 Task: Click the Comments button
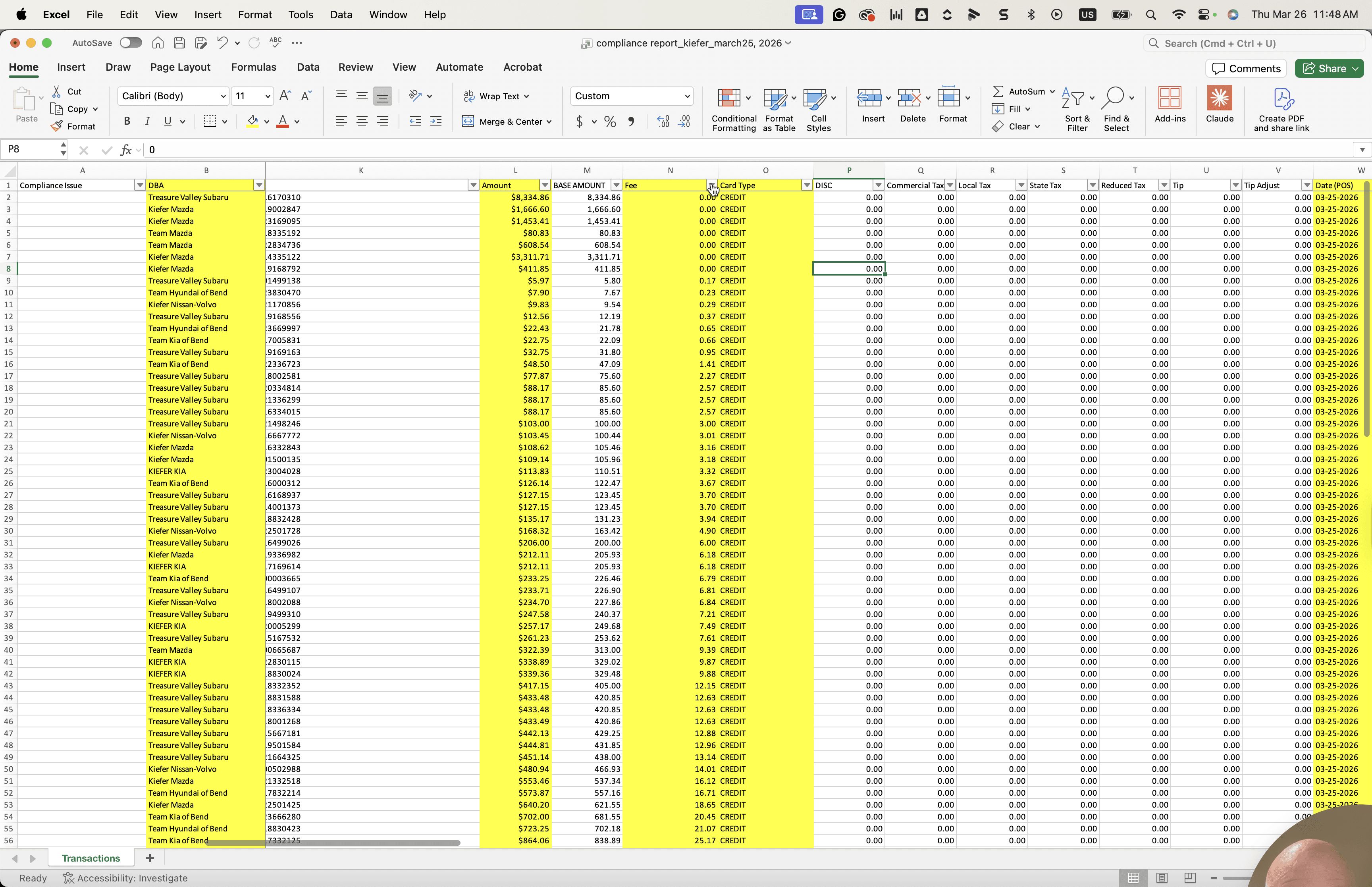coord(1246,69)
